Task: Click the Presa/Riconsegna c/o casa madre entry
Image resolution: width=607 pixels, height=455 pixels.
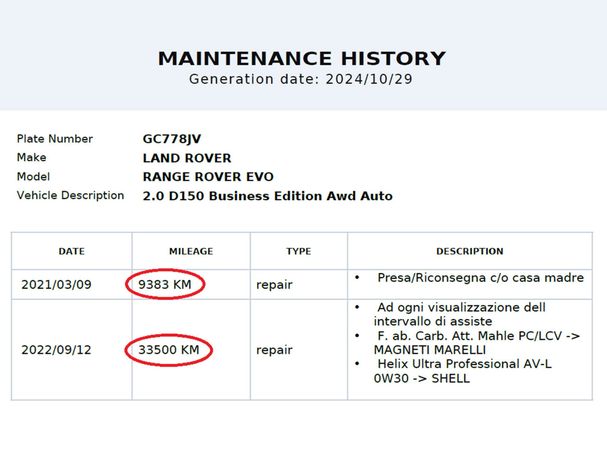Action: click(480, 278)
